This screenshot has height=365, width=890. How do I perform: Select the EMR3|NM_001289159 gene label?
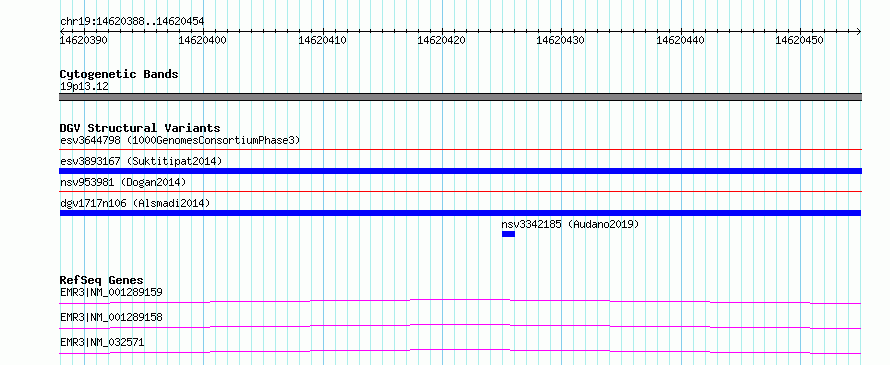coord(111,293)
